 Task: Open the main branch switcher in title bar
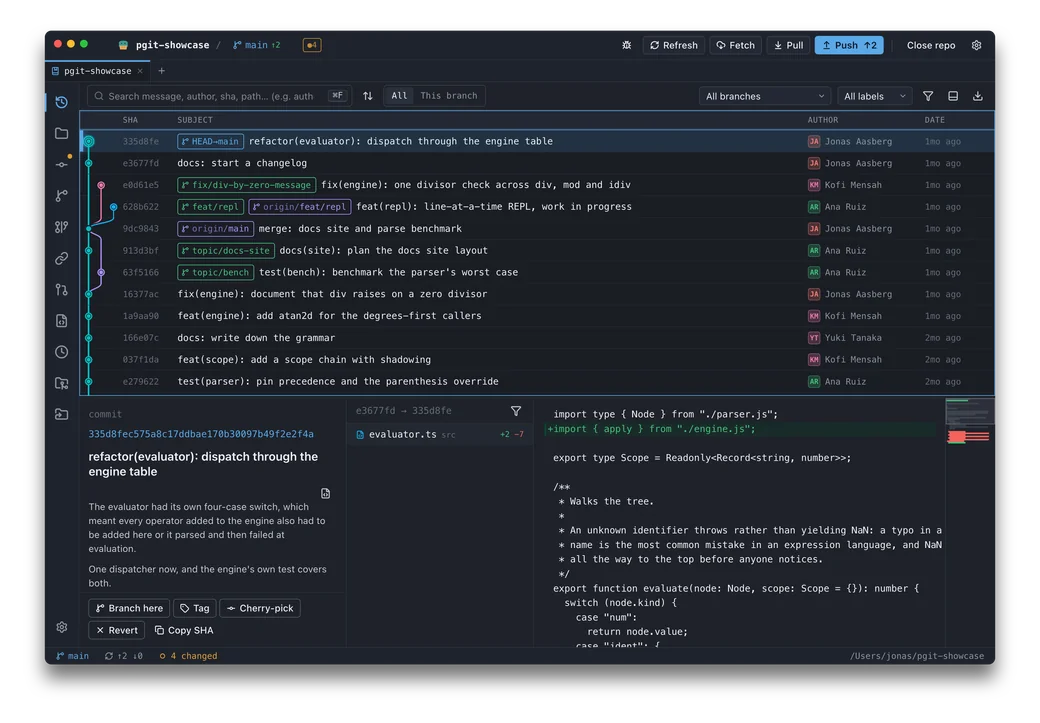pyautogui.click(x=257, y=45)
